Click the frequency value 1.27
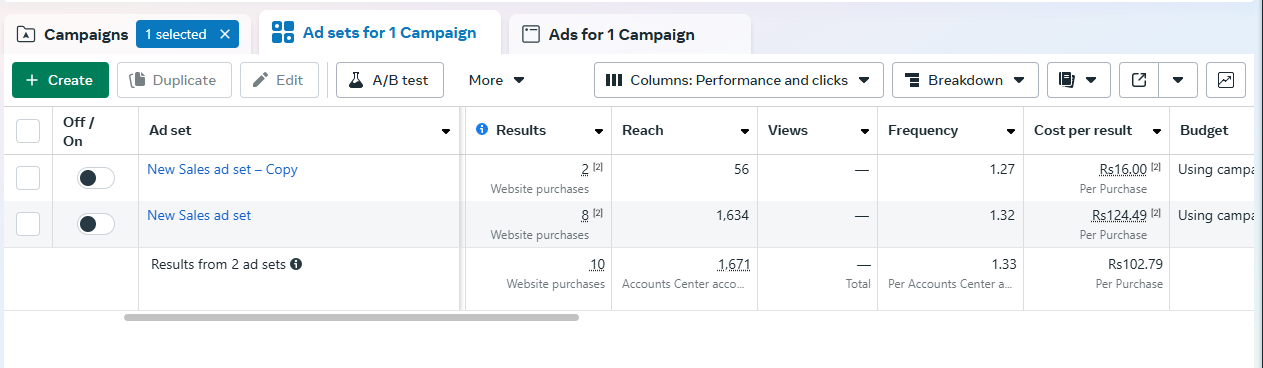 pyautogui.click(x=1002, y=169)
